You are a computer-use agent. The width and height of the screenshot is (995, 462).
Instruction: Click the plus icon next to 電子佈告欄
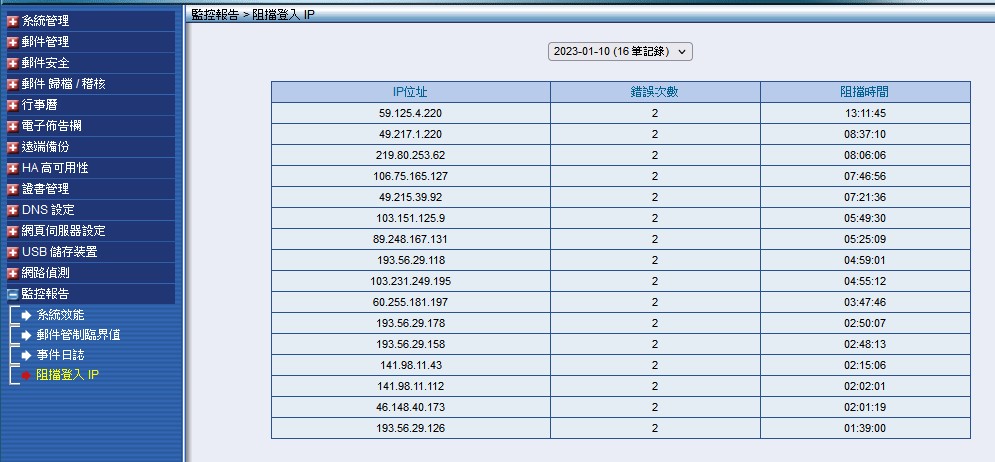click(13, 126)
